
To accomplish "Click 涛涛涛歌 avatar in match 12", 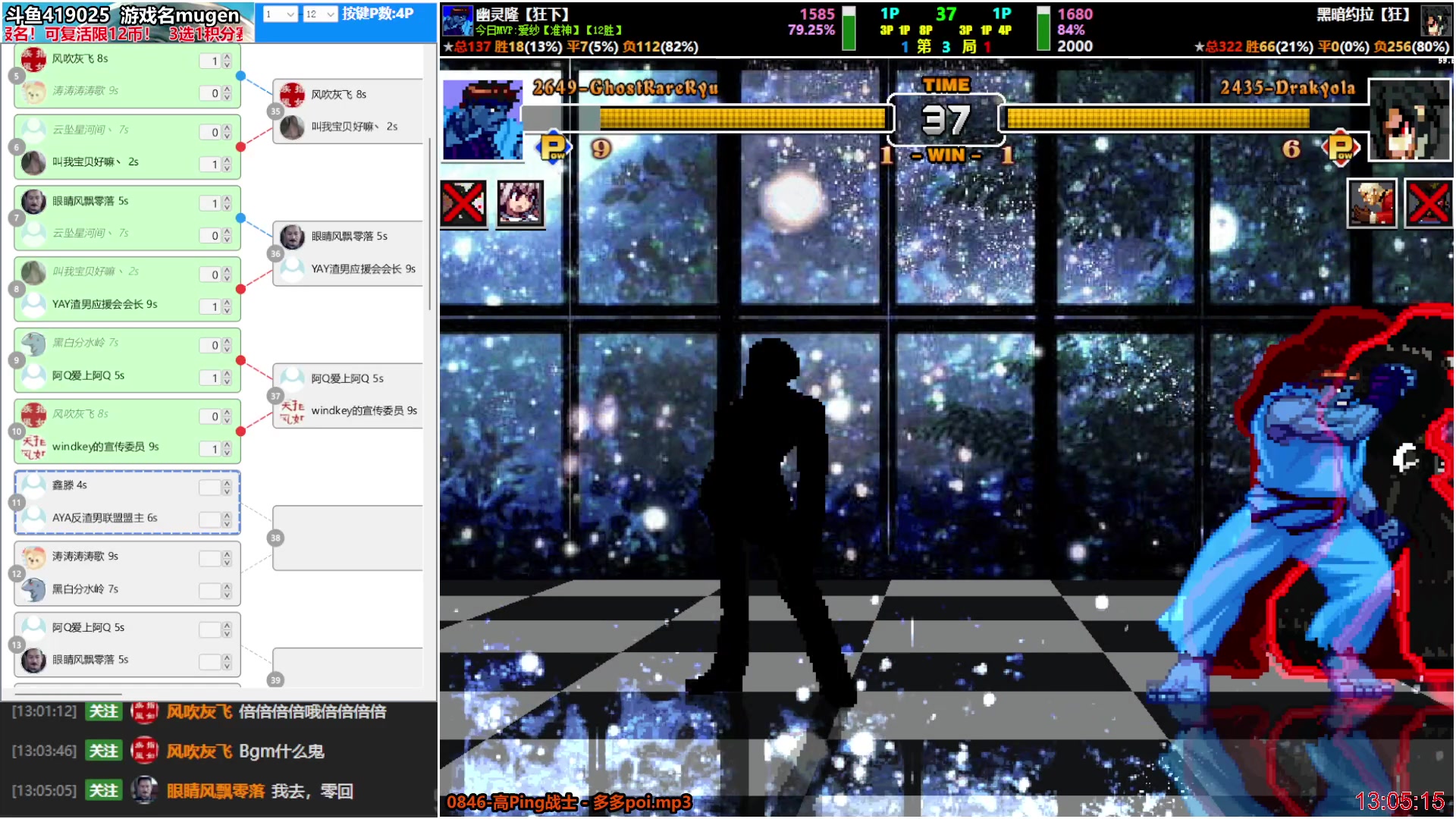I will point(33,557).
